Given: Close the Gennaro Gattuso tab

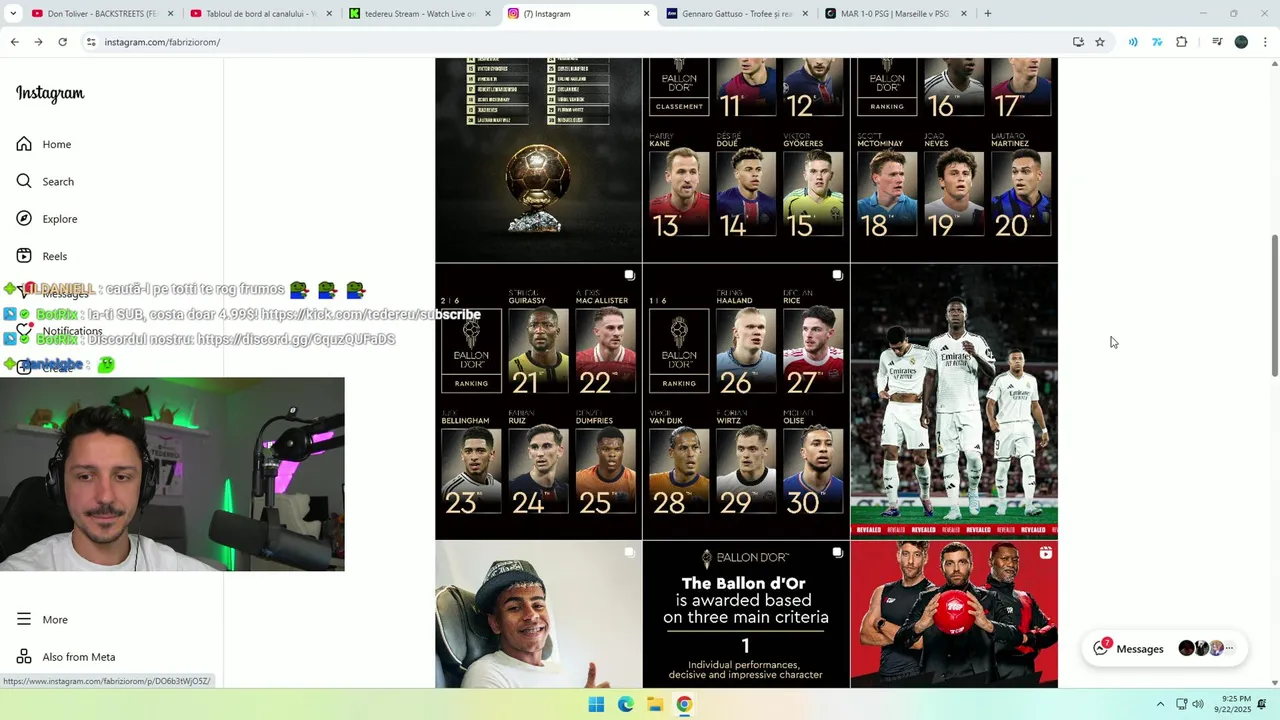Looking at the screenshot, I should 805,14.
